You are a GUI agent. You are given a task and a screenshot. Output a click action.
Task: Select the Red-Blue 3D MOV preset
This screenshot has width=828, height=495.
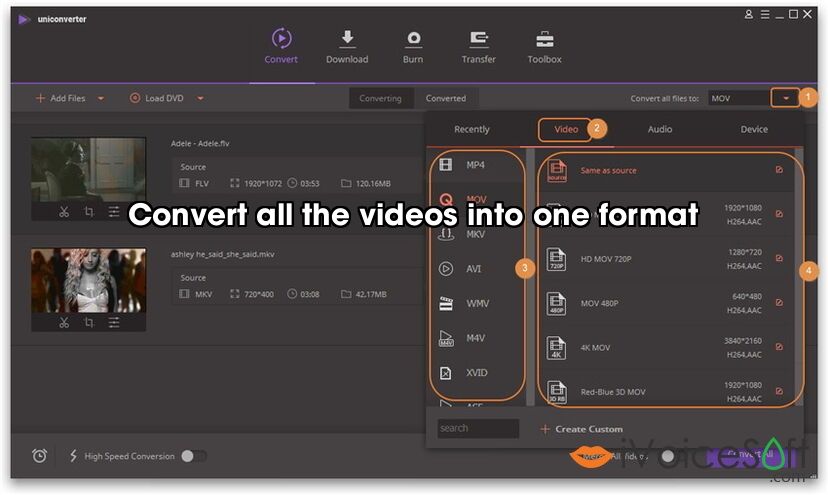coord(665,392)
